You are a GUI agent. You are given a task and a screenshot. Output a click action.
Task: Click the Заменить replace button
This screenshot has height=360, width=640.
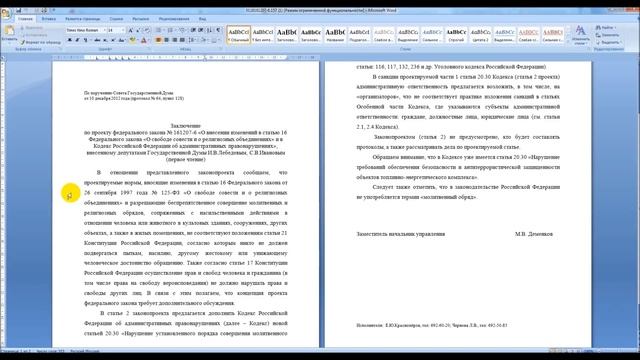click(608, 35)
